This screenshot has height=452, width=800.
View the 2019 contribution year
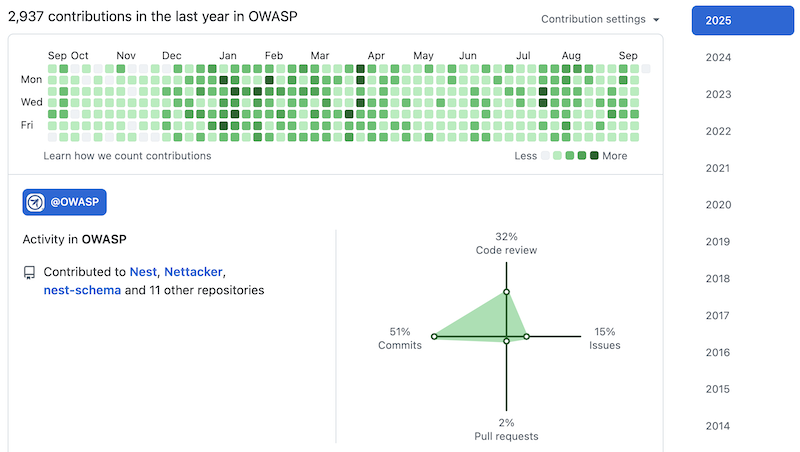pos(718,242)
